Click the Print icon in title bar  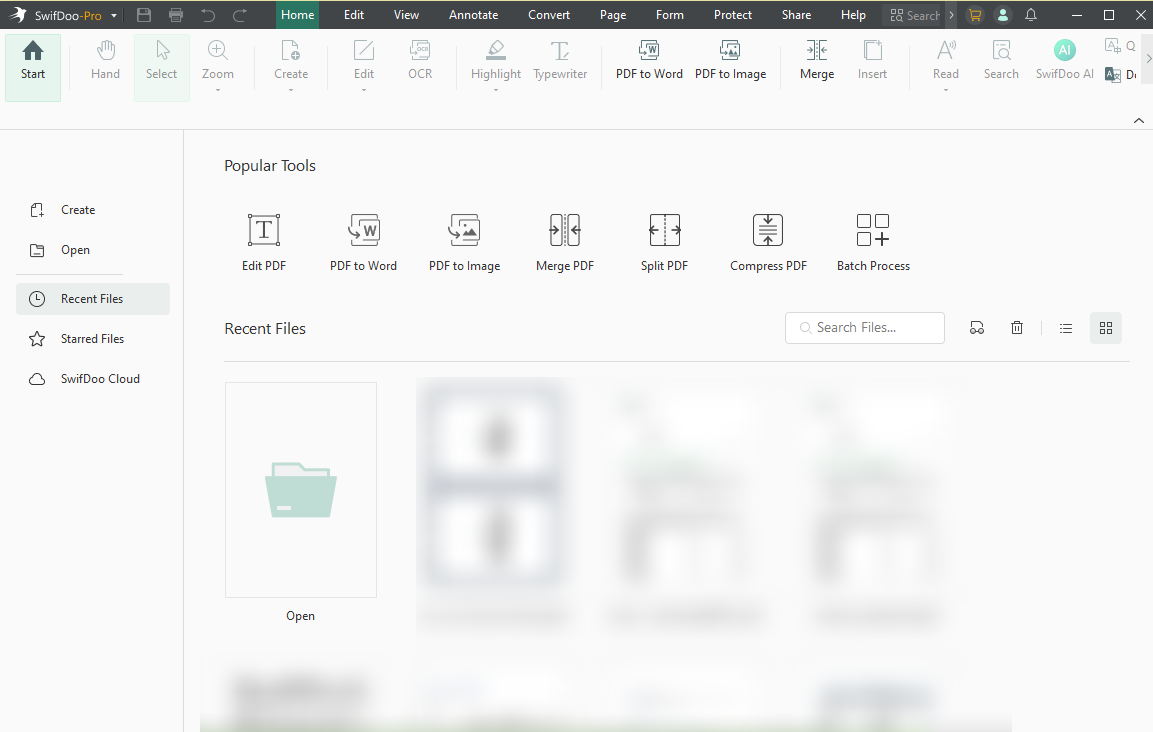point(176,15)
